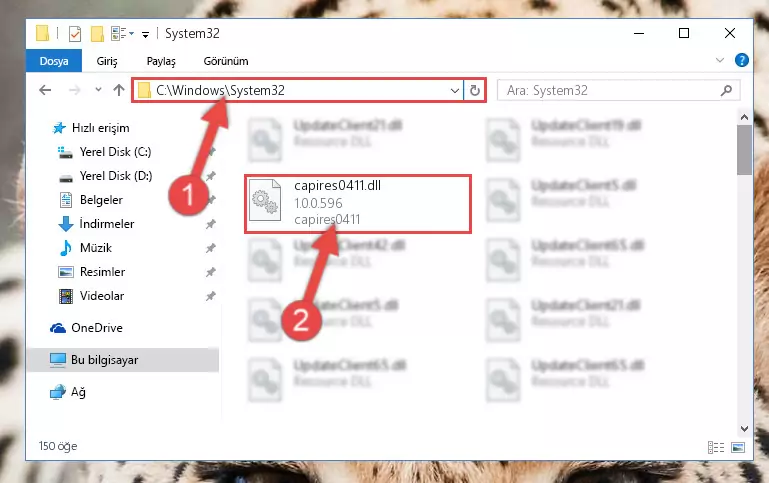The height and width of the screenshot is (483, 769).
Task: Click the Properties checkmark quick access icon
Action: [x=75, y=34]
